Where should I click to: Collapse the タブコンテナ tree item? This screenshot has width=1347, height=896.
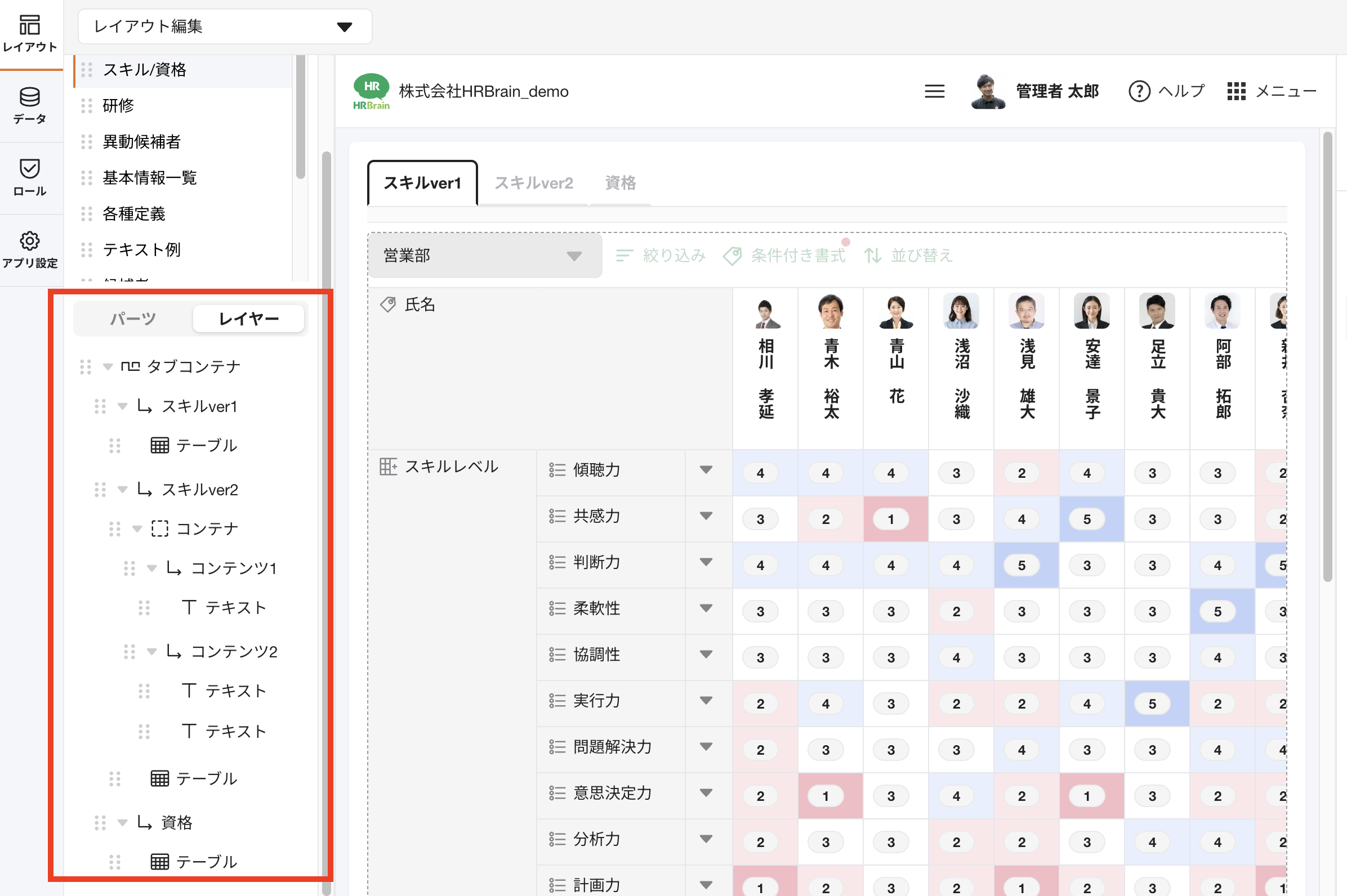pyautogui.click(x=108, y=366)
